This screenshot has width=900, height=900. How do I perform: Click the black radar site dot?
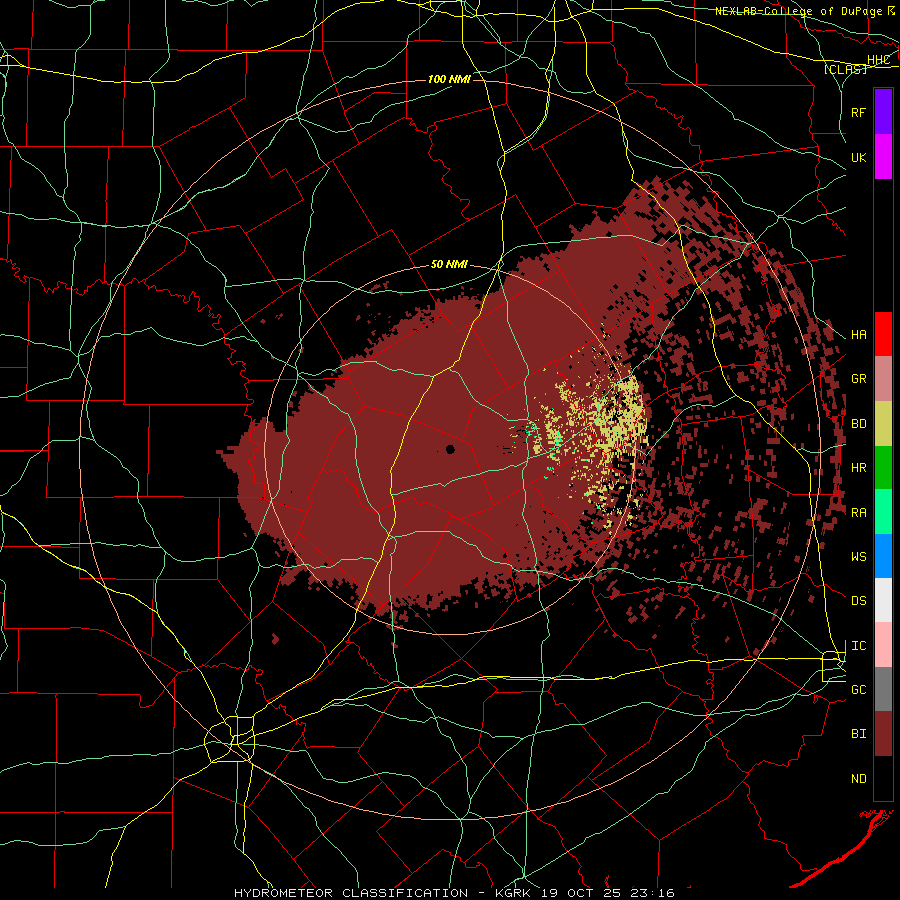coord(450,449)
